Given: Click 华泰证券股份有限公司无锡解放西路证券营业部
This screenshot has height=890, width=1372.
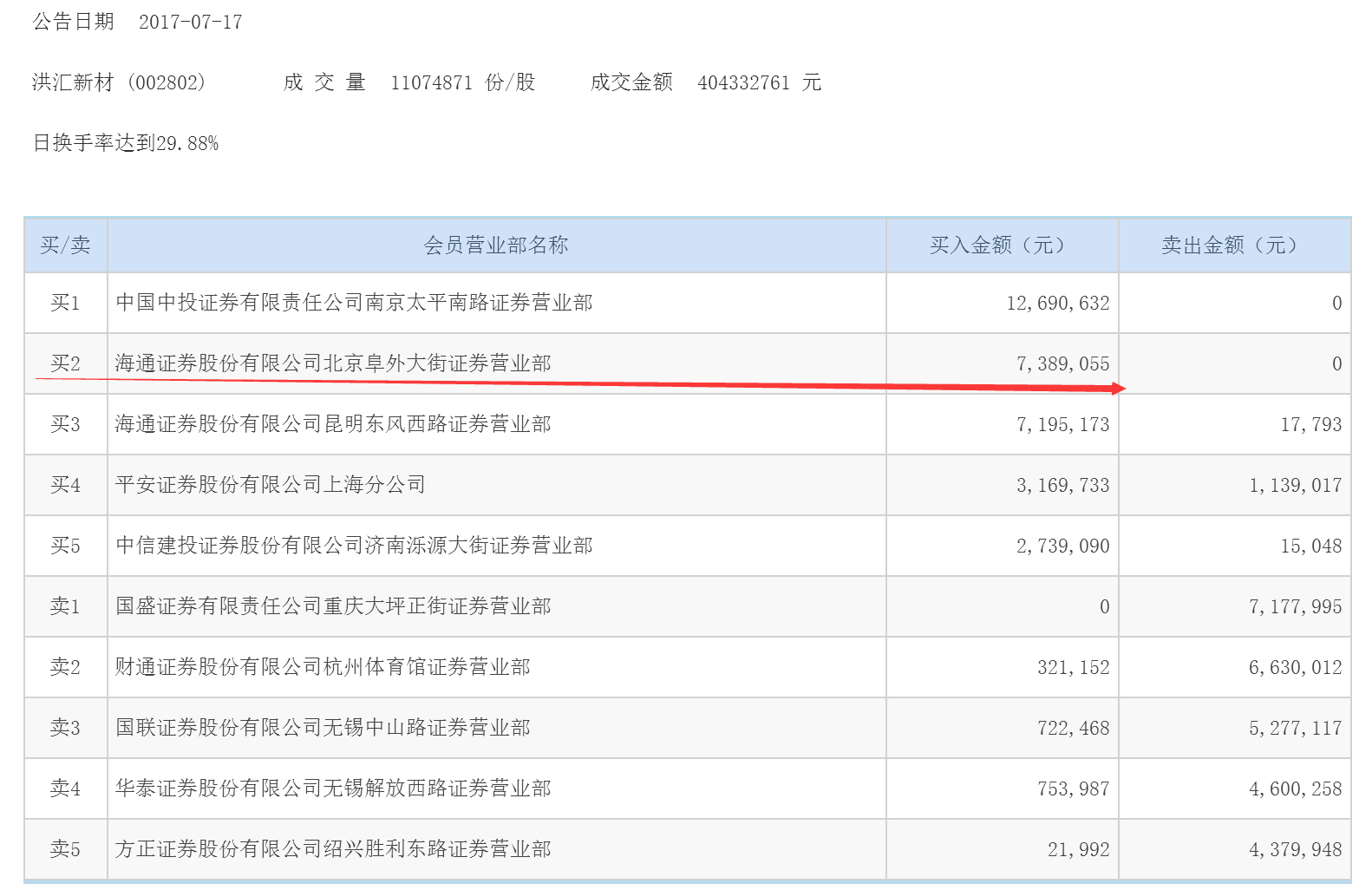Looking at the screenshot, I should click(334, 789).
